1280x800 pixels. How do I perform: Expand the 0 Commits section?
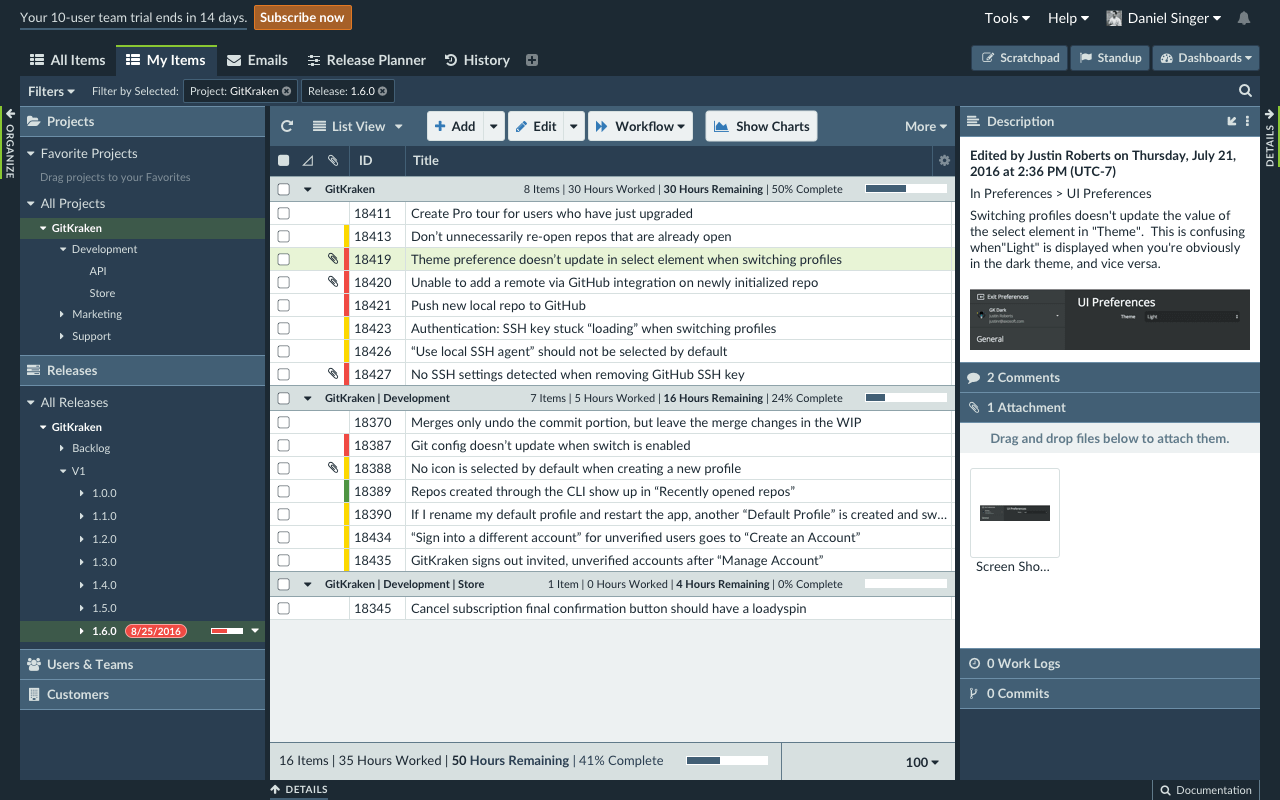click(x=1110, y=693)
